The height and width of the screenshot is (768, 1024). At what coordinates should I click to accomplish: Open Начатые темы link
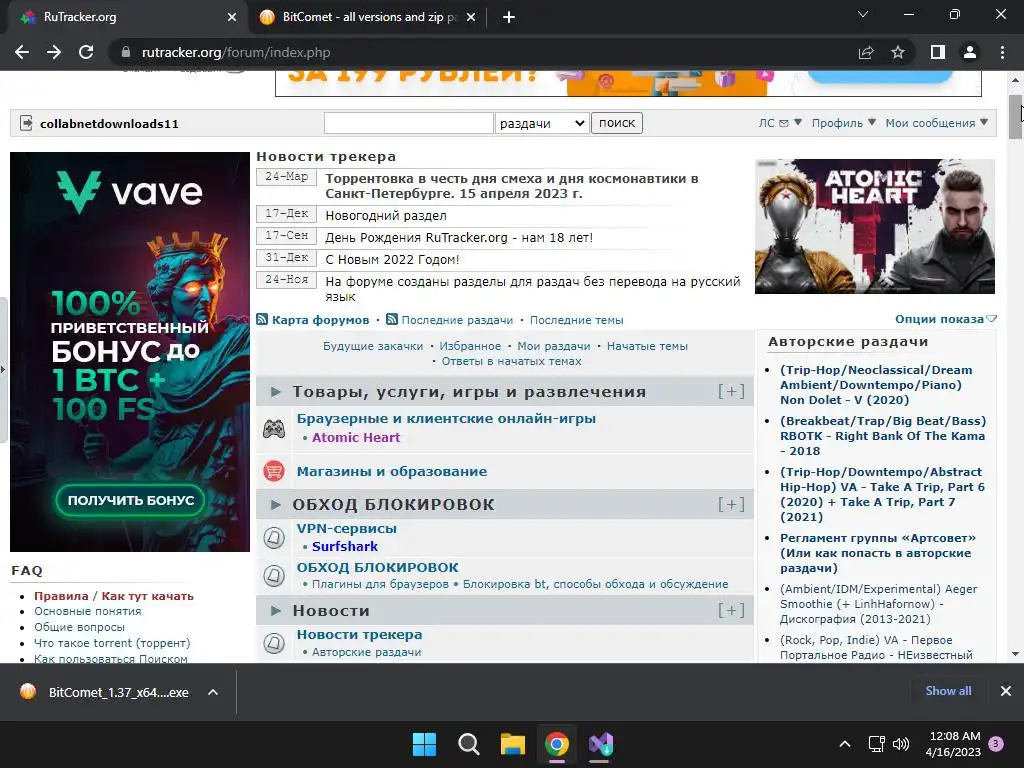point(647,346)
